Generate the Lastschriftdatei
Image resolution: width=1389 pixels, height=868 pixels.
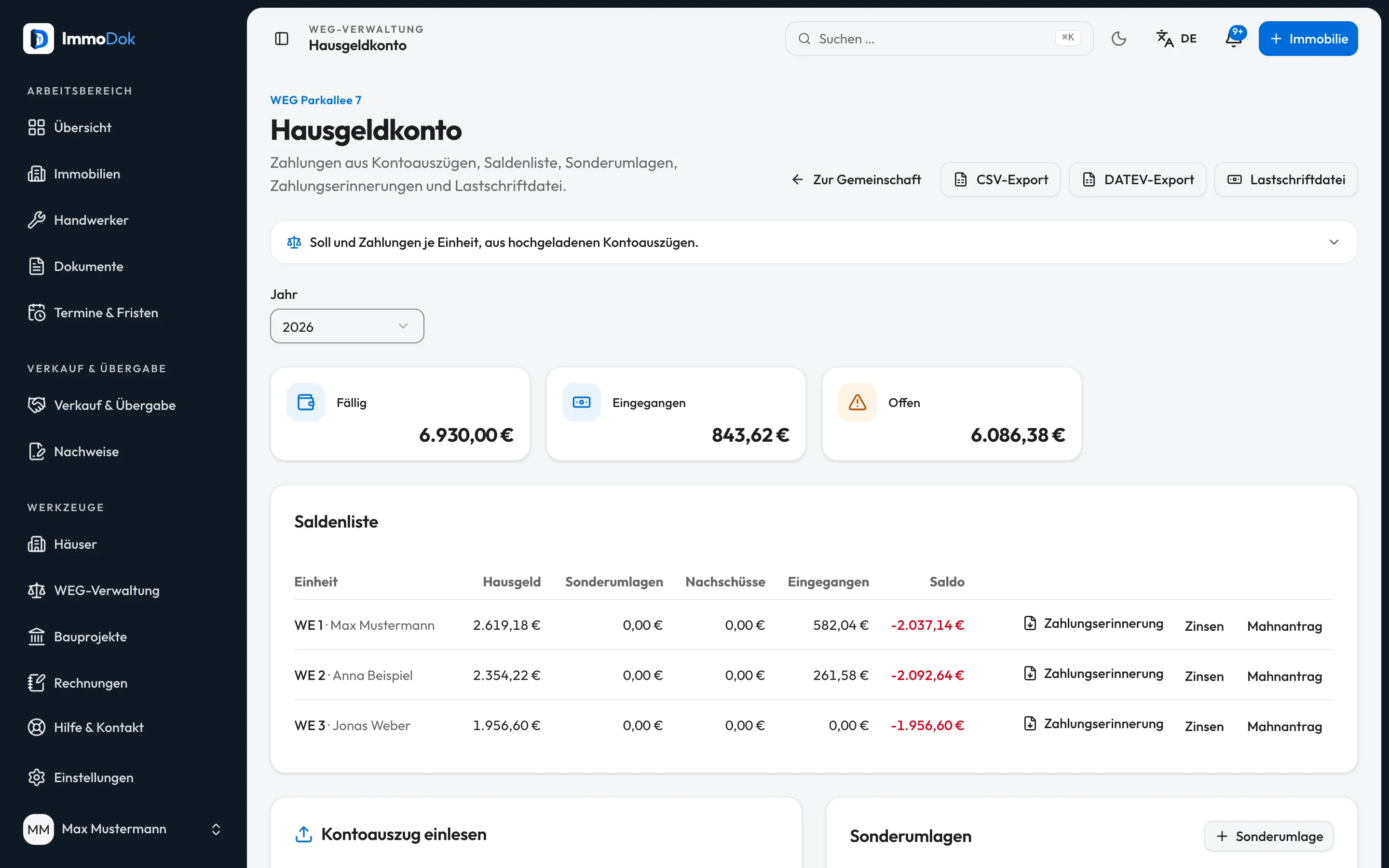coord(1286,180)
